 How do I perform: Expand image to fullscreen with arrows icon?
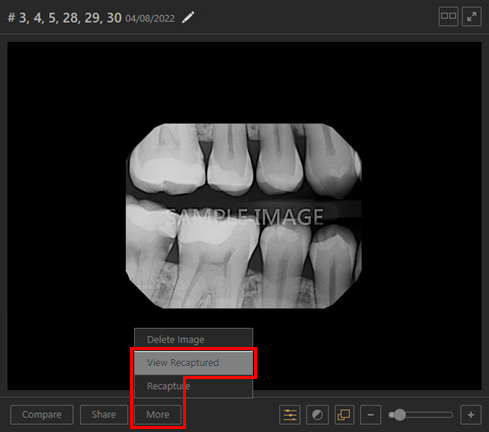pos(472,16)
